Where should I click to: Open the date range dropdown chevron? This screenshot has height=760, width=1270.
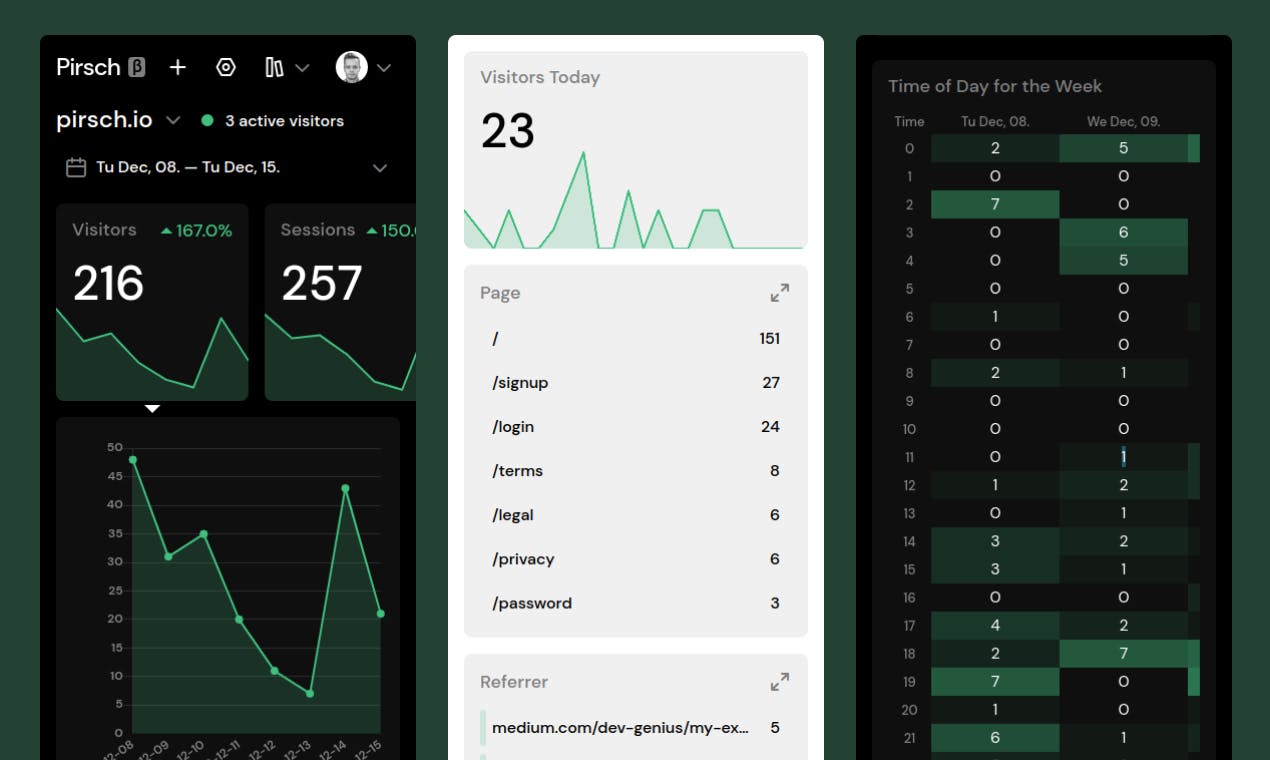pyautogui.click(x=380, y=168)
